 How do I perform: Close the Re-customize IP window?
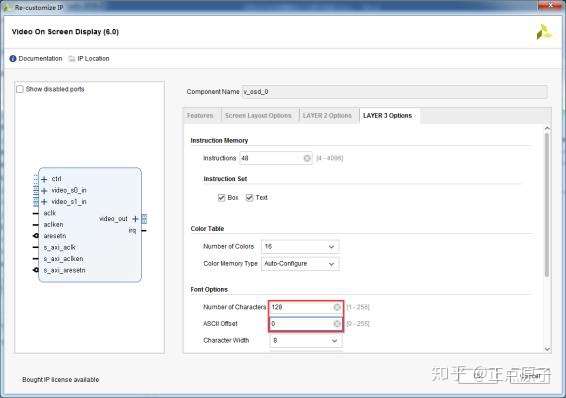550,5
